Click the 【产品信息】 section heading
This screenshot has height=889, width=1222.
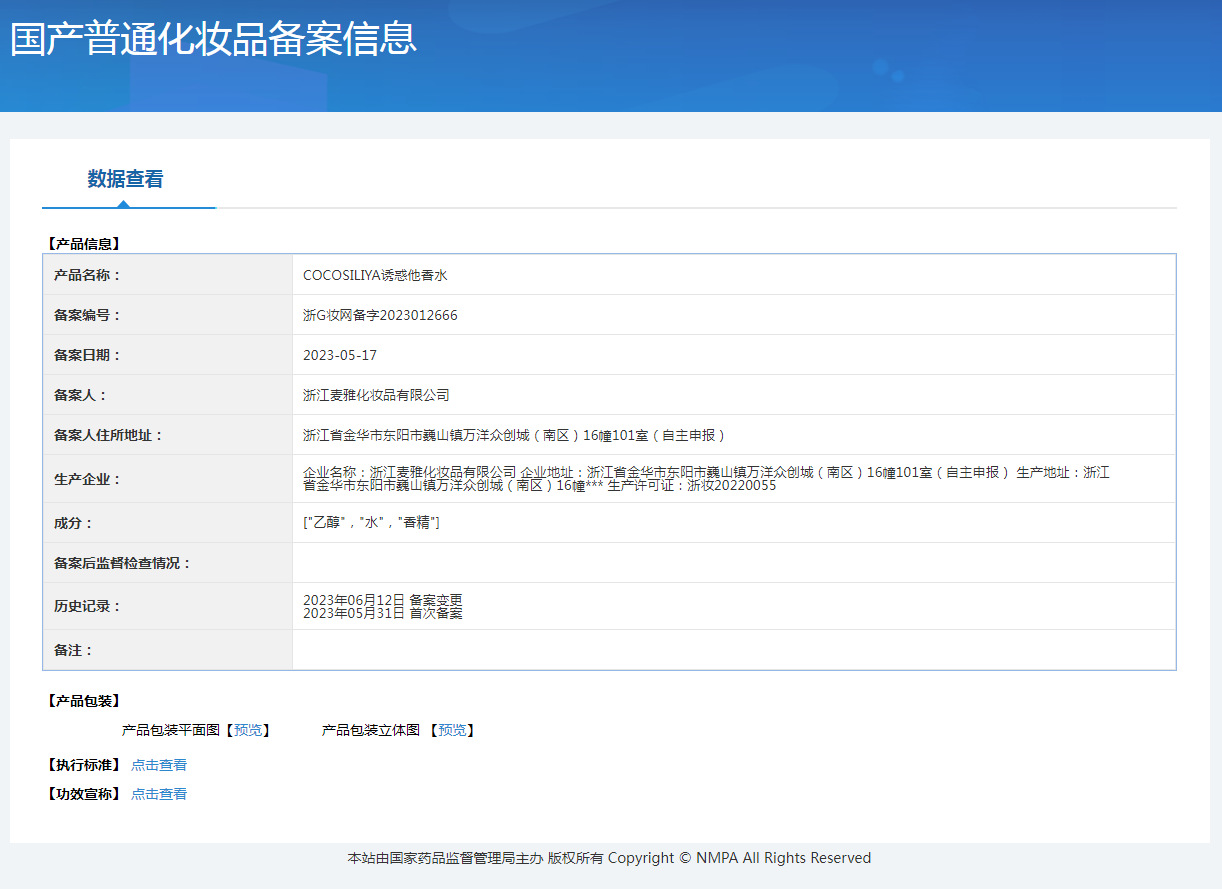[x=84, y=244]
